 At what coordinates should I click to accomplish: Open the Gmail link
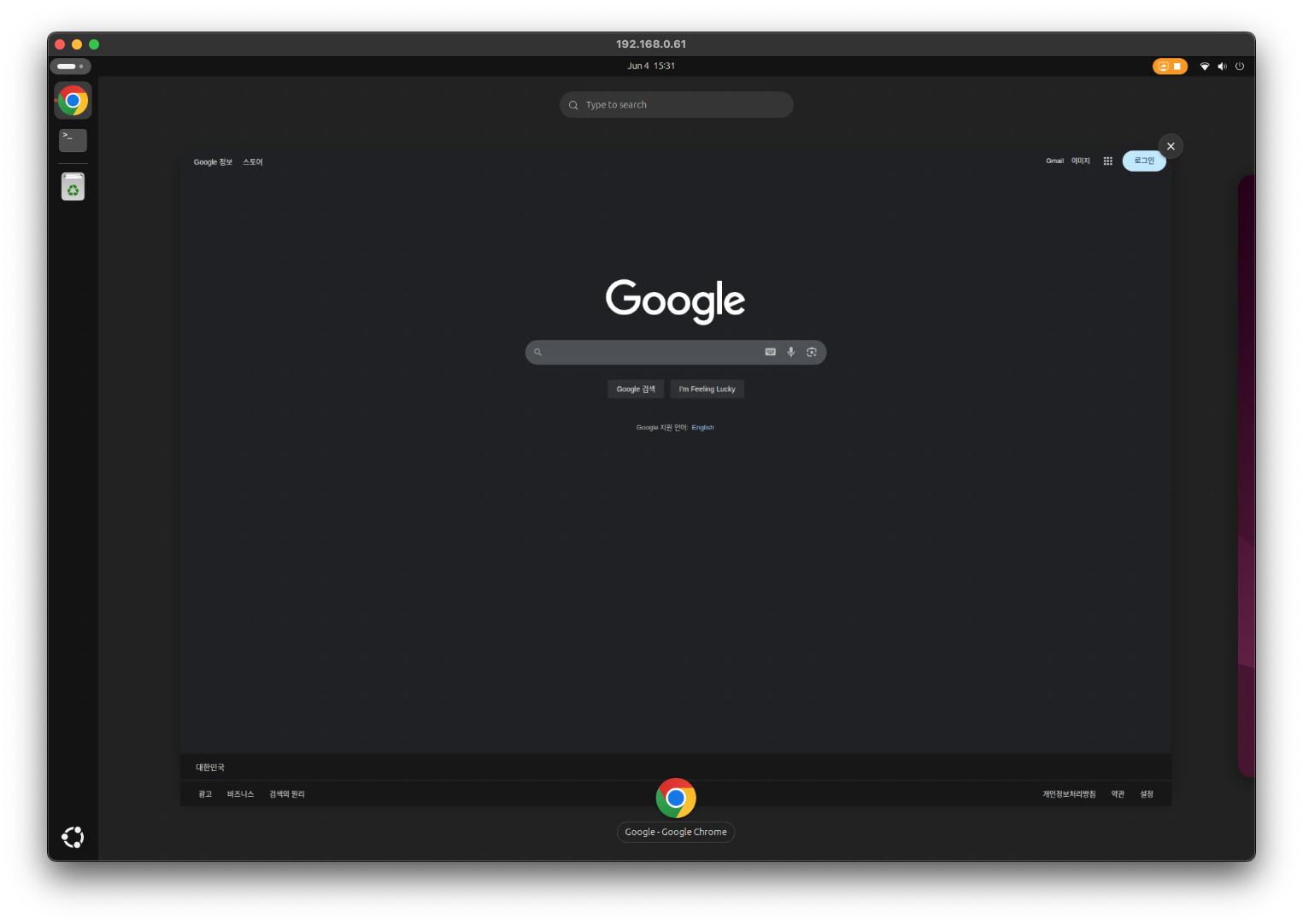pyautogui.click(x=1054, y=161)
